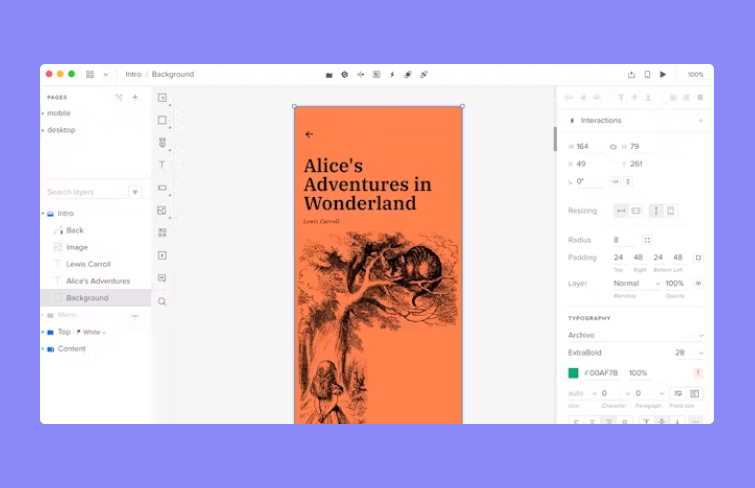Set horizontal resizing to fill container
The width and height of the screenshot is (755, 488).
point(636,211)
